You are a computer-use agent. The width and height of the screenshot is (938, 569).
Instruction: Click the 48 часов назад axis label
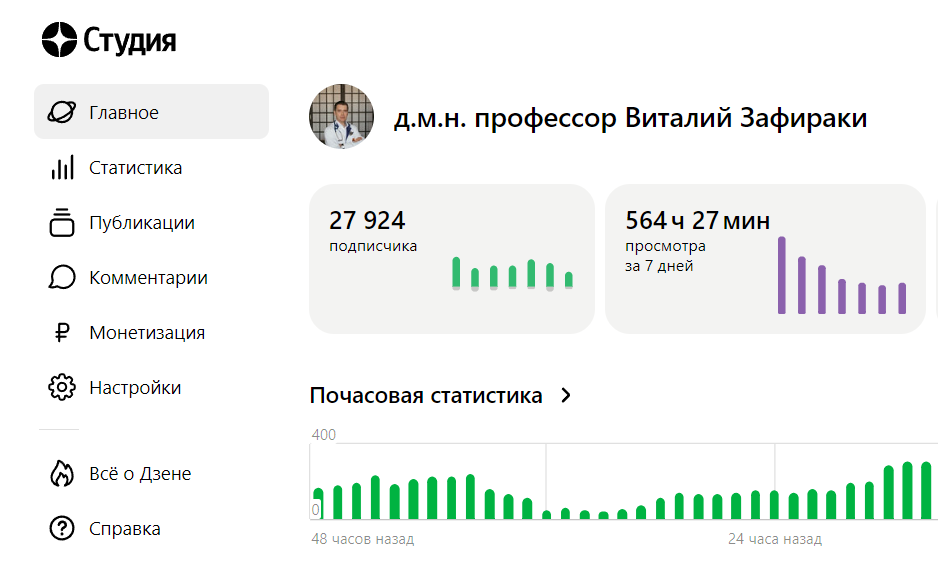[363, 539]
